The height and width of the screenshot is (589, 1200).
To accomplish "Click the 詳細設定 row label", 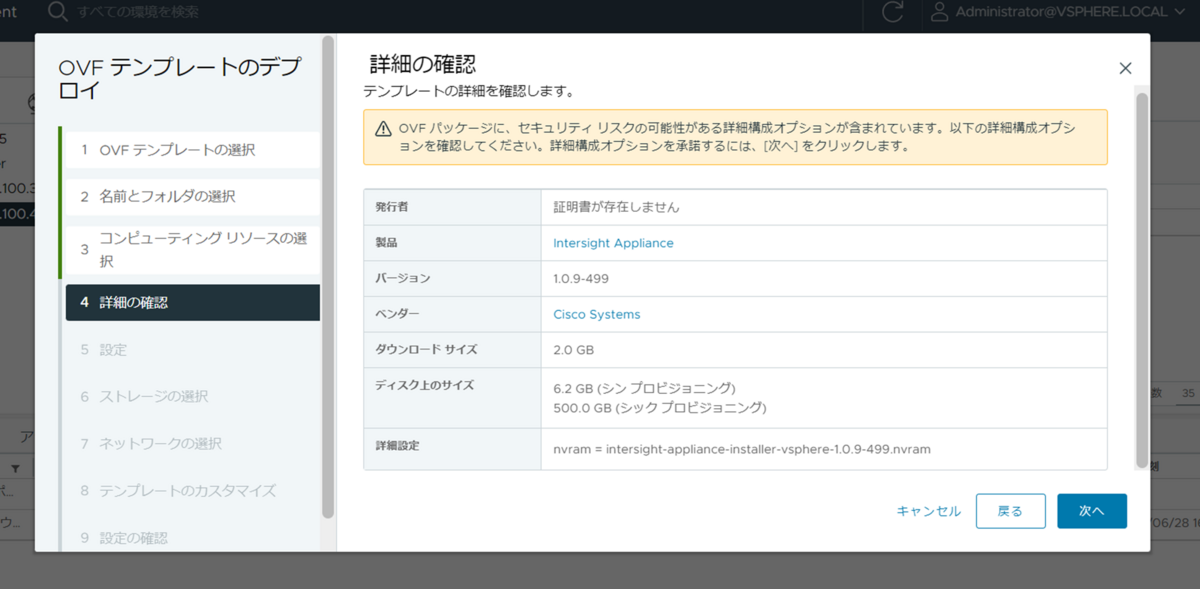I will pyautogui.click(x=397, y=445).
